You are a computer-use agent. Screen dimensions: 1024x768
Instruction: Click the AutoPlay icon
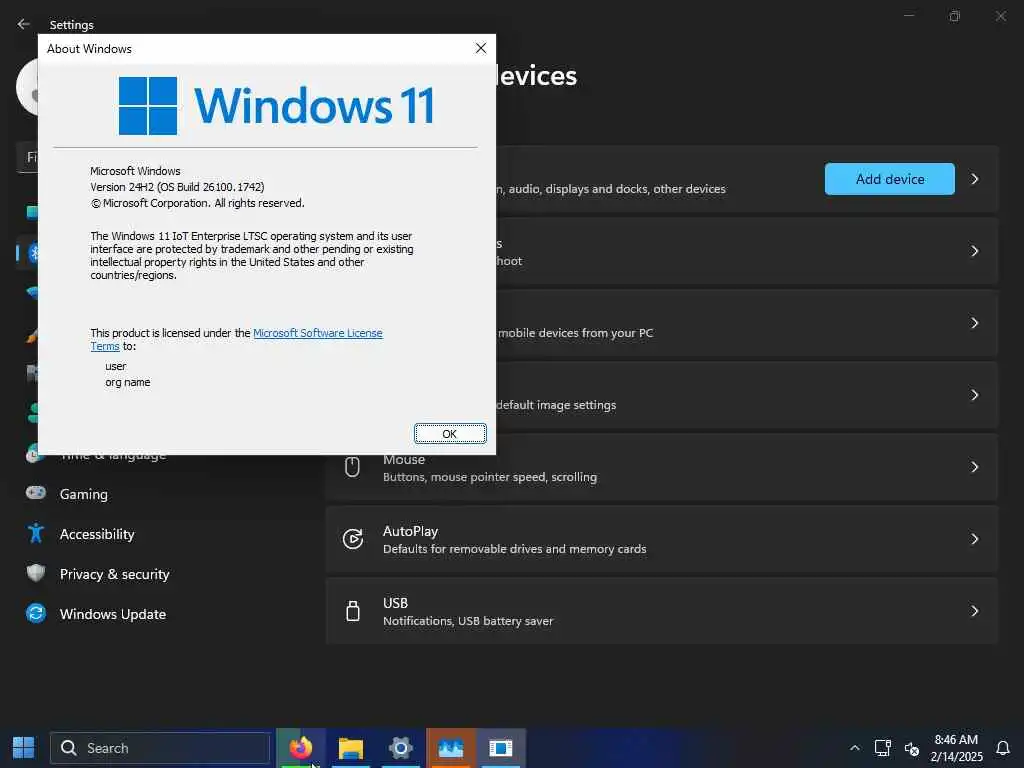pyautogui.click(x=353, y=539)
